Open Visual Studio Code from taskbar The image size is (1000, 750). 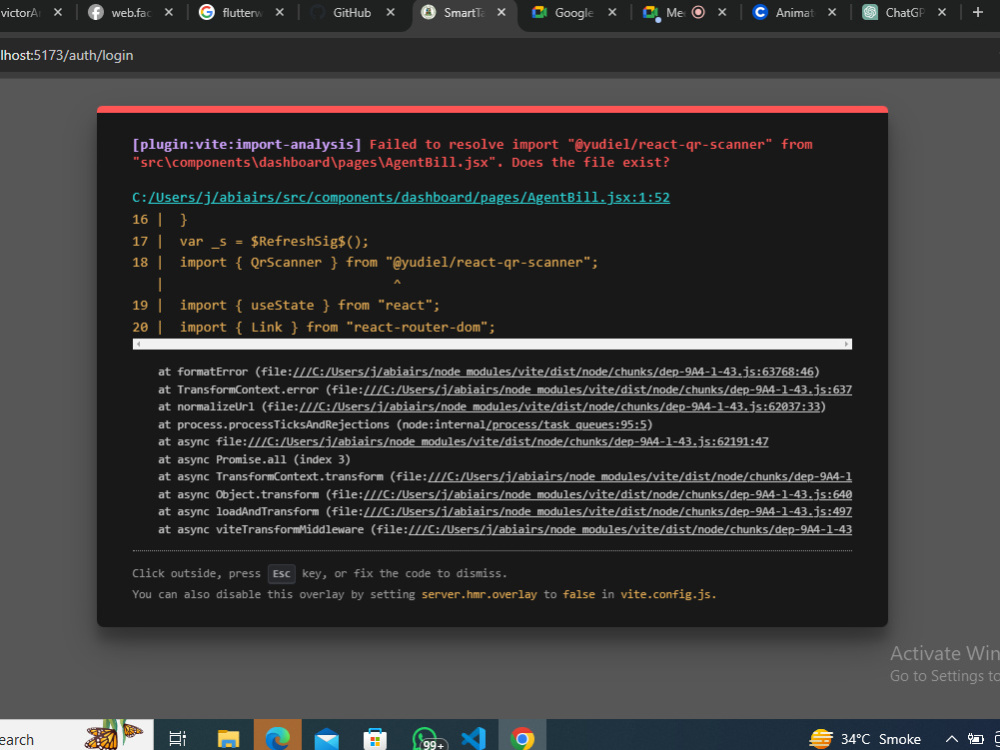(x=473, y=739)
